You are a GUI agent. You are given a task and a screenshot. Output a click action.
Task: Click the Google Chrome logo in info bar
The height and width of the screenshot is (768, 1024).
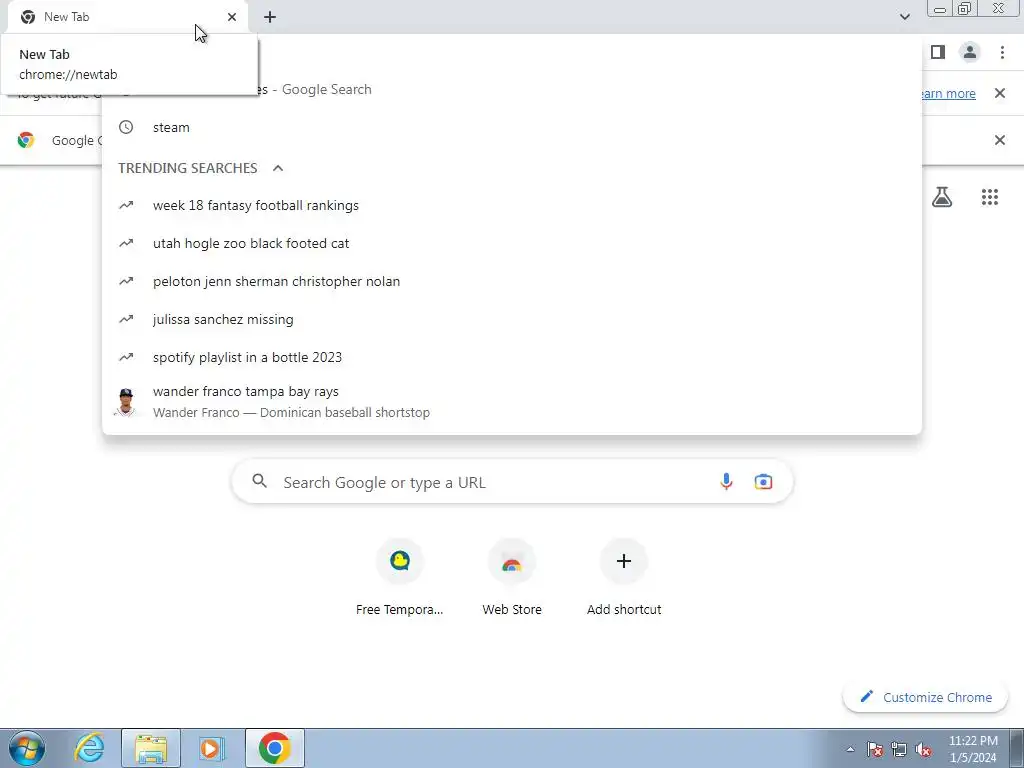coord(26,140)
